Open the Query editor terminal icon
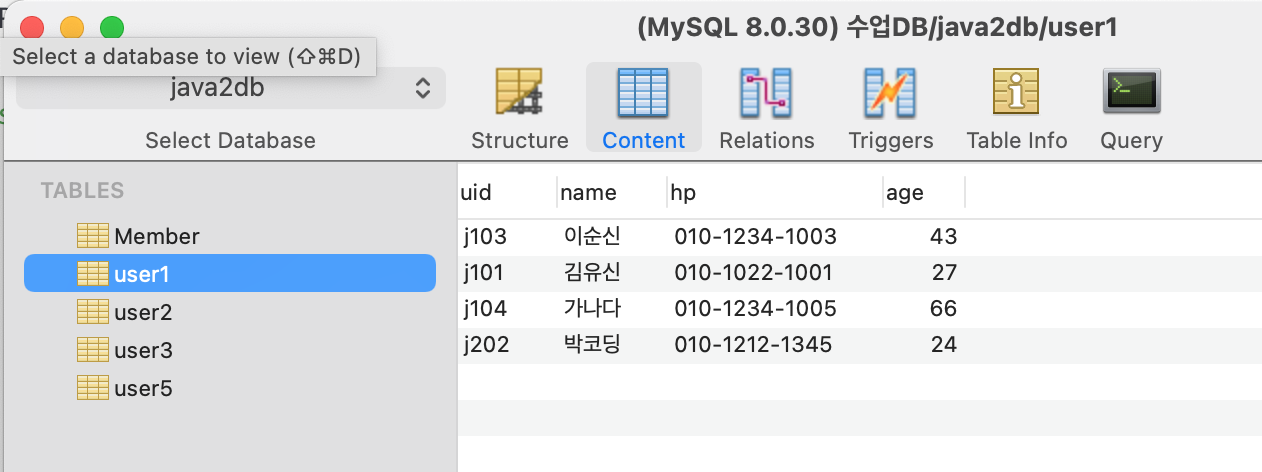 click(1131, 92)
